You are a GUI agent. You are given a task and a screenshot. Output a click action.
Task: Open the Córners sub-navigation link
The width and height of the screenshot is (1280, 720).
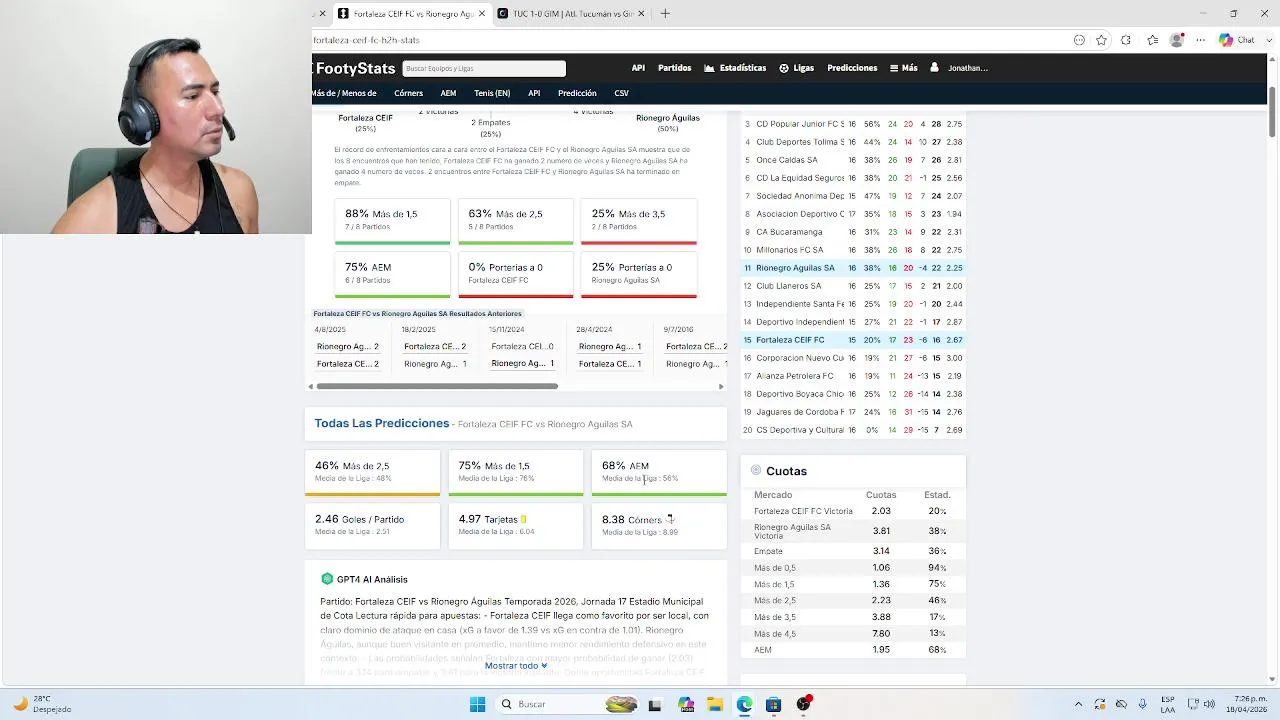(408, 93)
